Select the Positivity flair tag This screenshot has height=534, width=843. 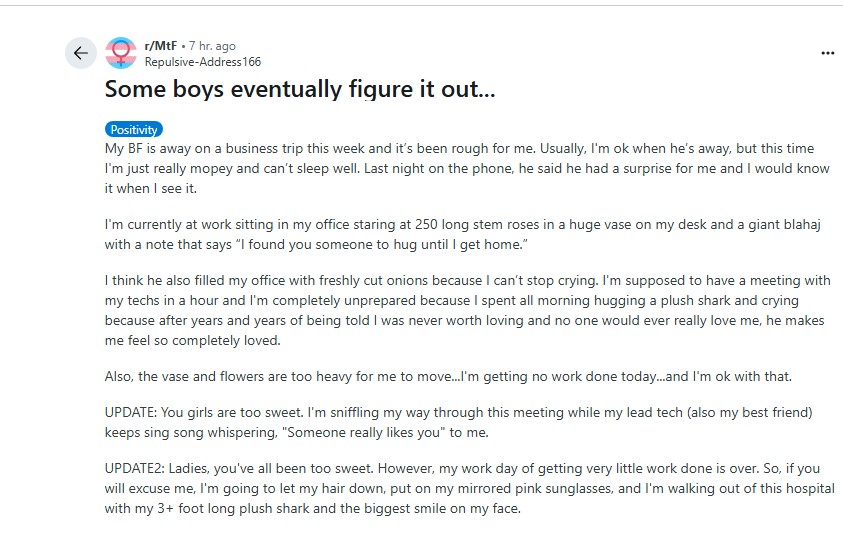[134, 130]
